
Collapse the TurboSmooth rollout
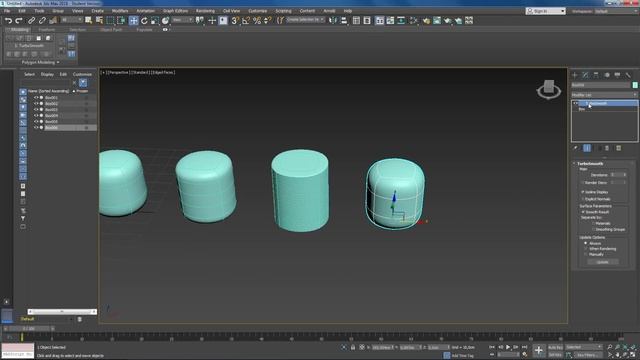click(x=574, y=164)
